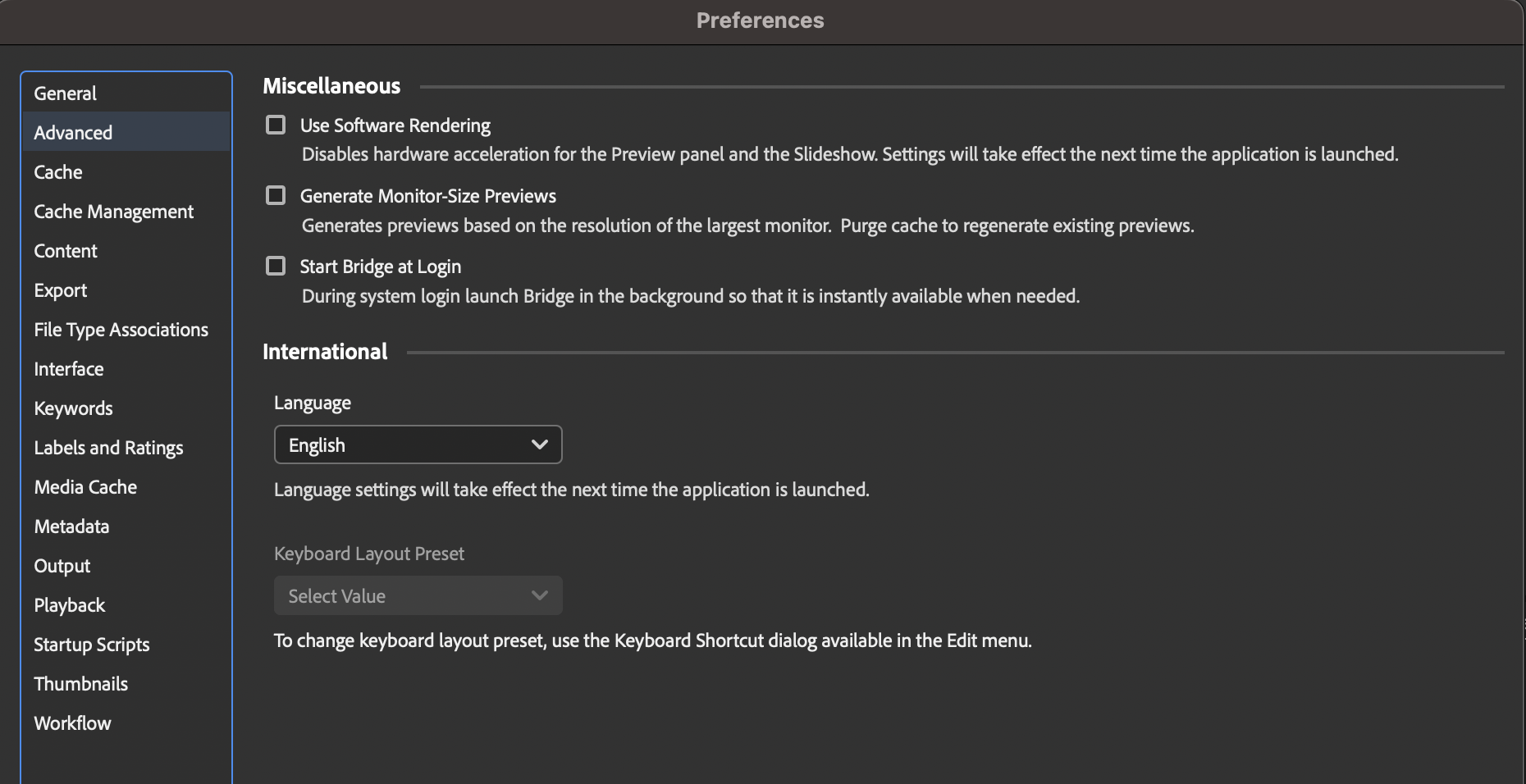The image size is (1526, 784).
Task: Show Interface preferences
Action: (69, 369)
